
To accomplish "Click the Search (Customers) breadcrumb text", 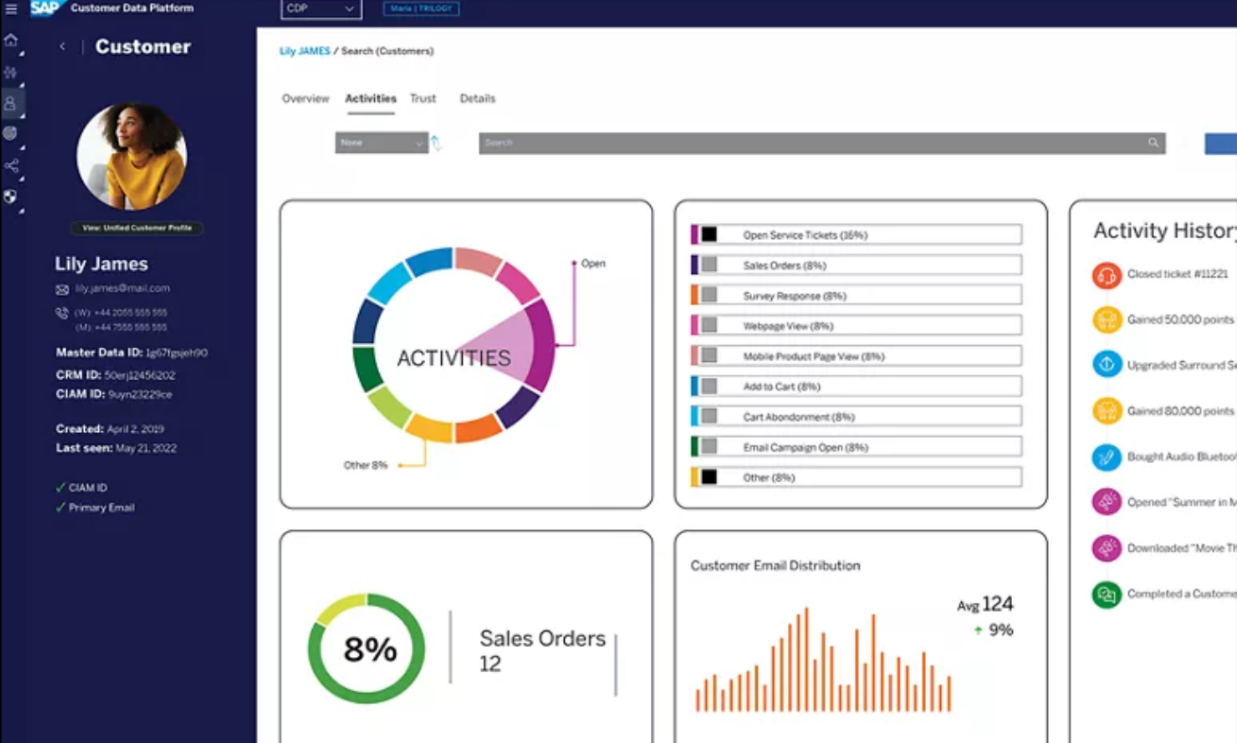I will point(388,51).
